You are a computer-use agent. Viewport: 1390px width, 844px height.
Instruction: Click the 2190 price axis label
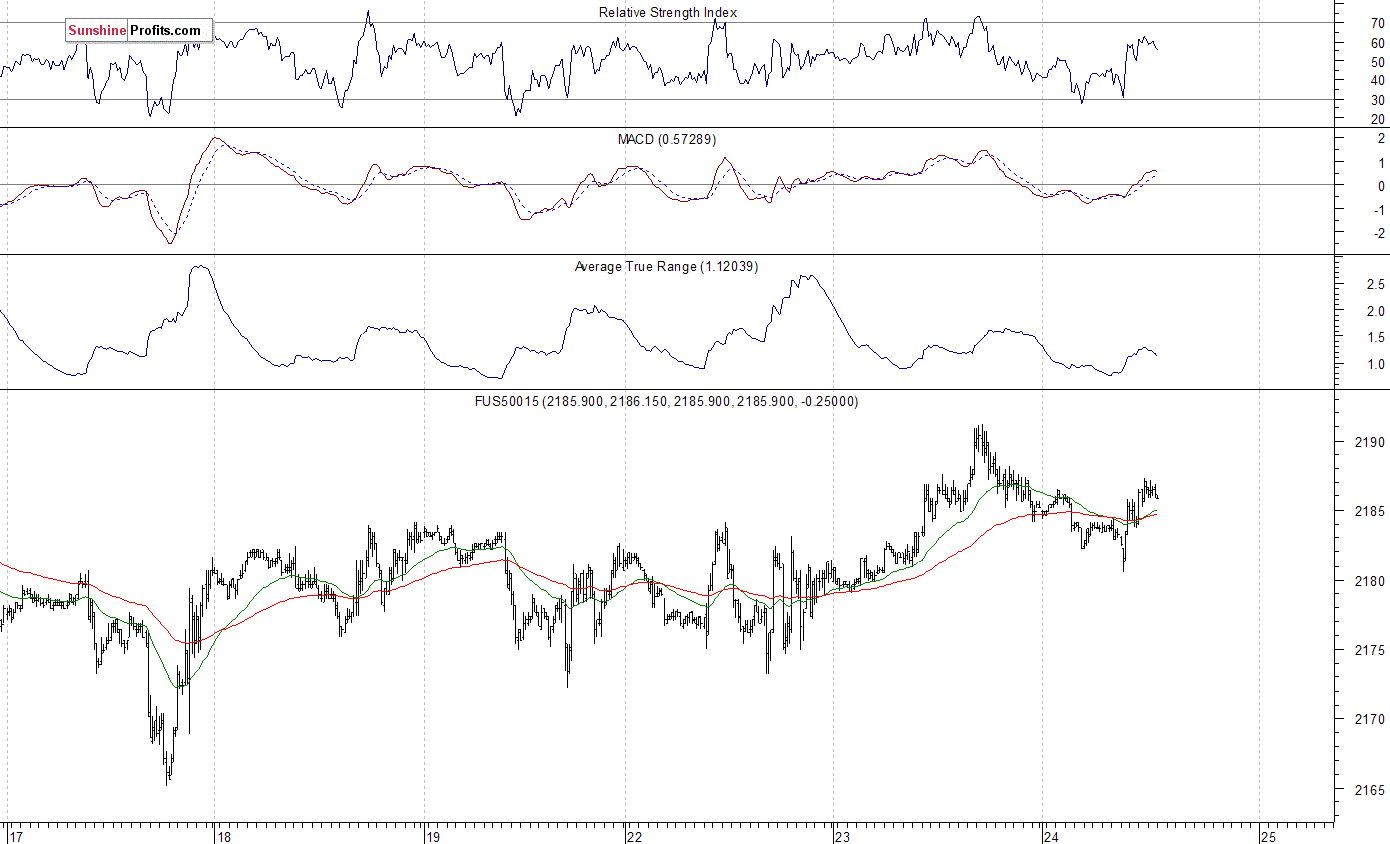1371,442
